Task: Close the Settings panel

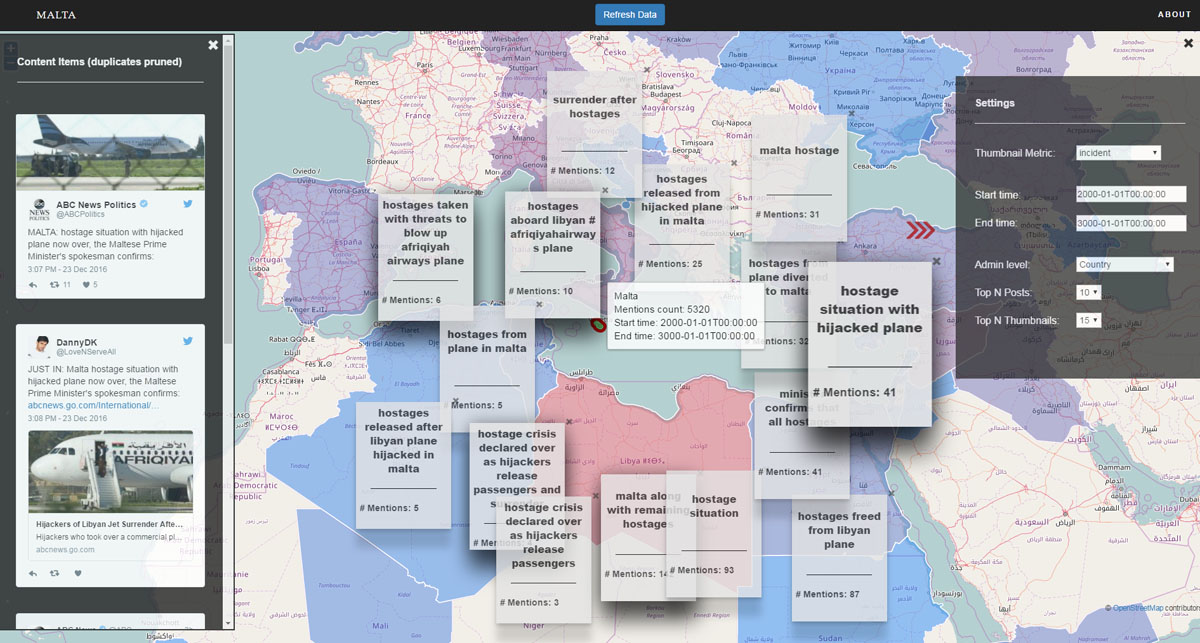Action: pyautogui.click(x=1188, y=43)
